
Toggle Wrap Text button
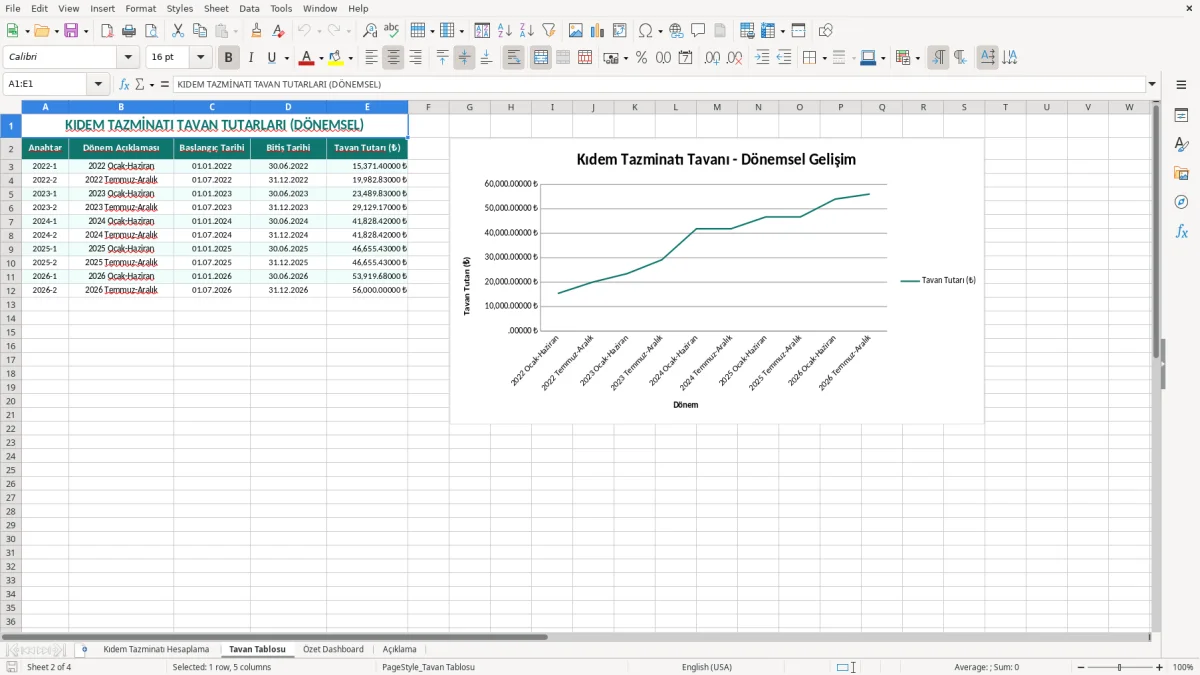click(513, 58)
